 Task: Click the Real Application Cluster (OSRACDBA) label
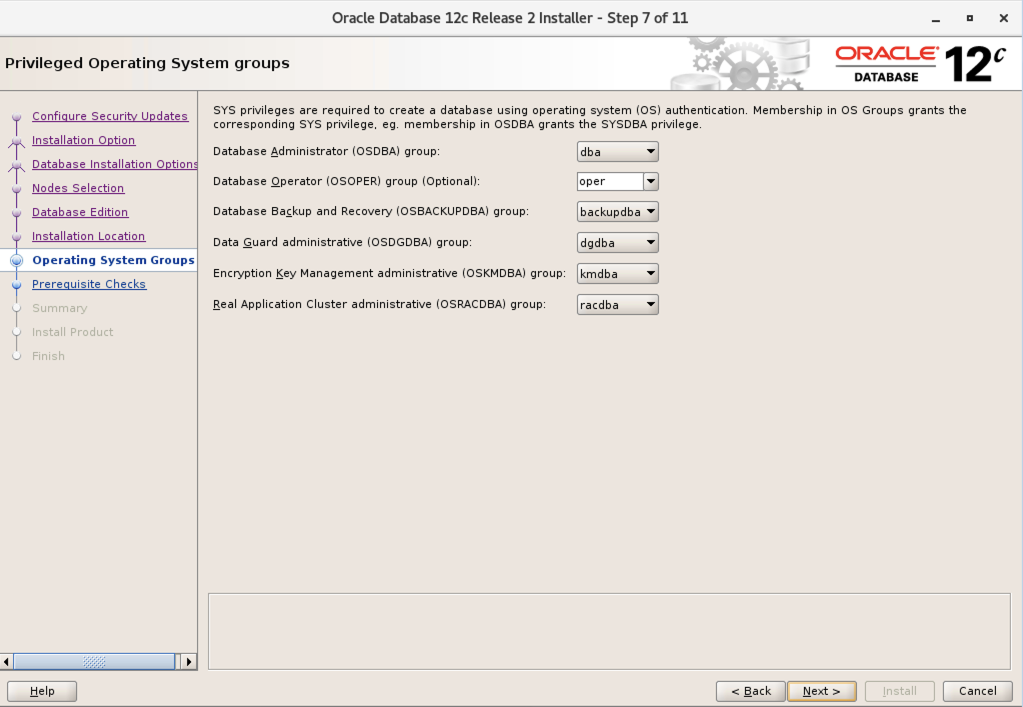point(379,305)
